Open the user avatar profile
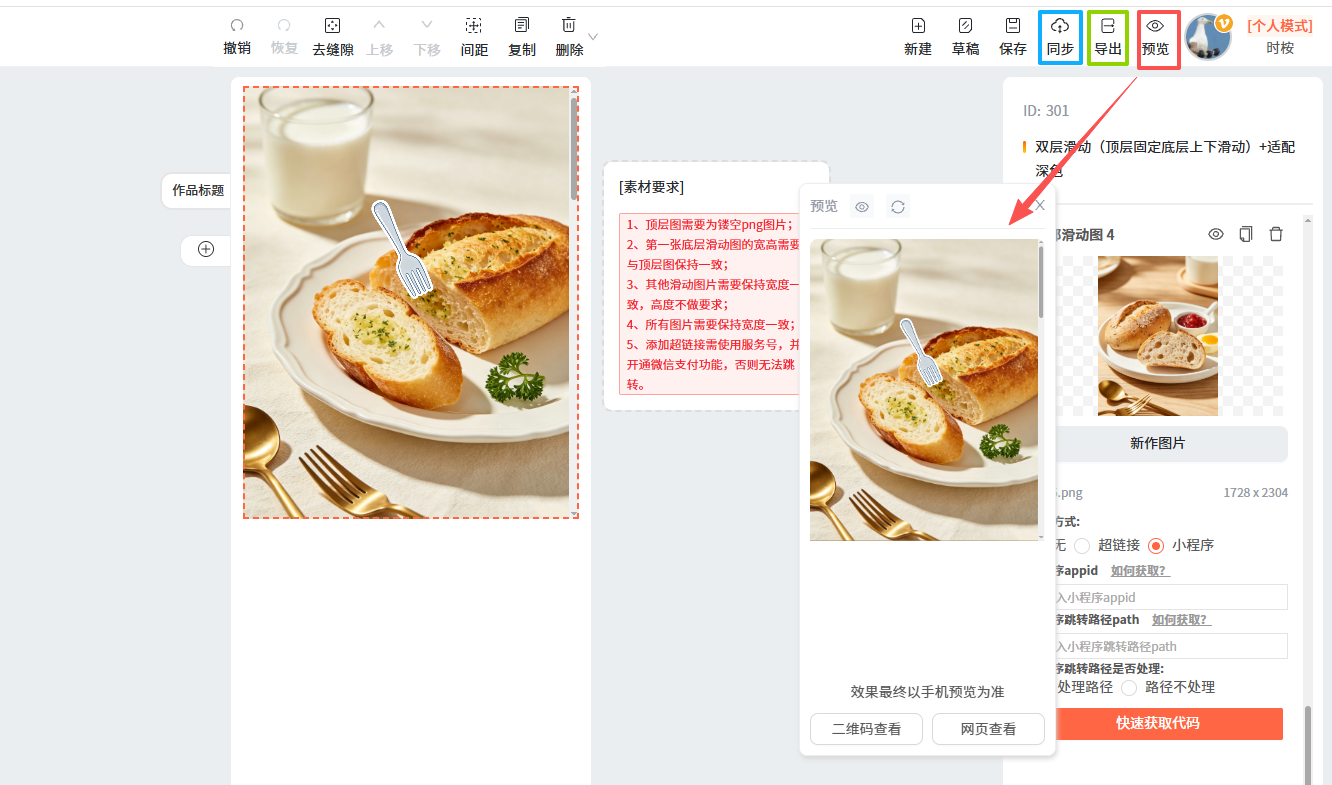1332x785 pixels. tap(1208, 37)
